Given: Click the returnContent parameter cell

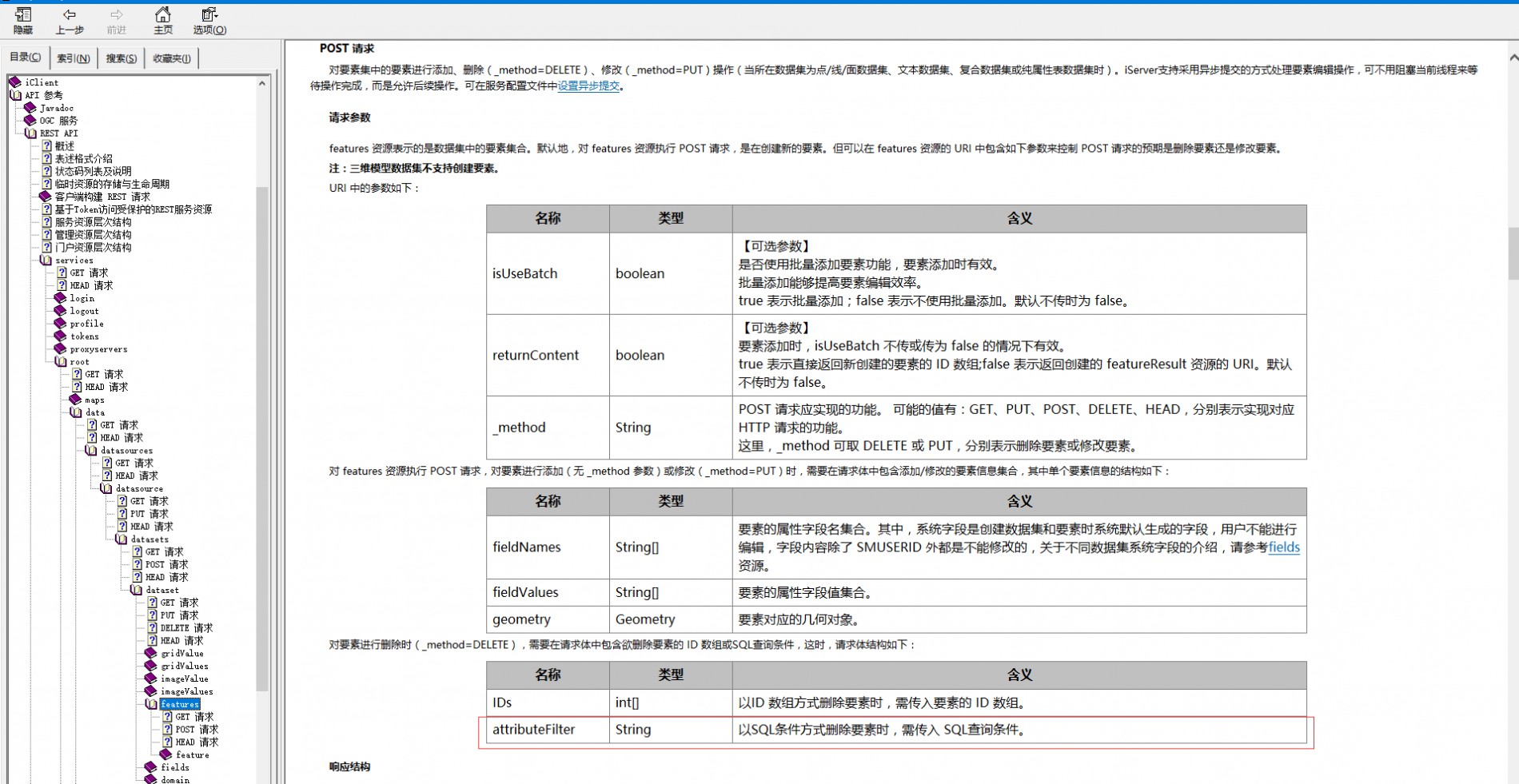Looking at the screenshot, I should tap(548, 355).
